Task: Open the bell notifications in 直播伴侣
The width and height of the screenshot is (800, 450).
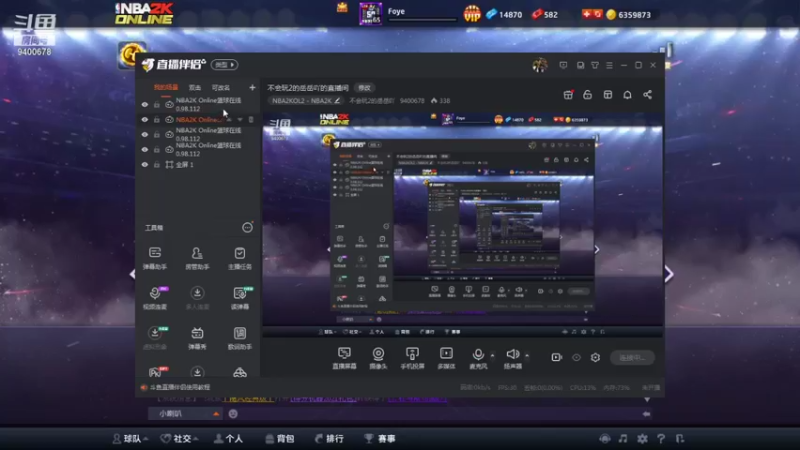Action: [627, 95]
